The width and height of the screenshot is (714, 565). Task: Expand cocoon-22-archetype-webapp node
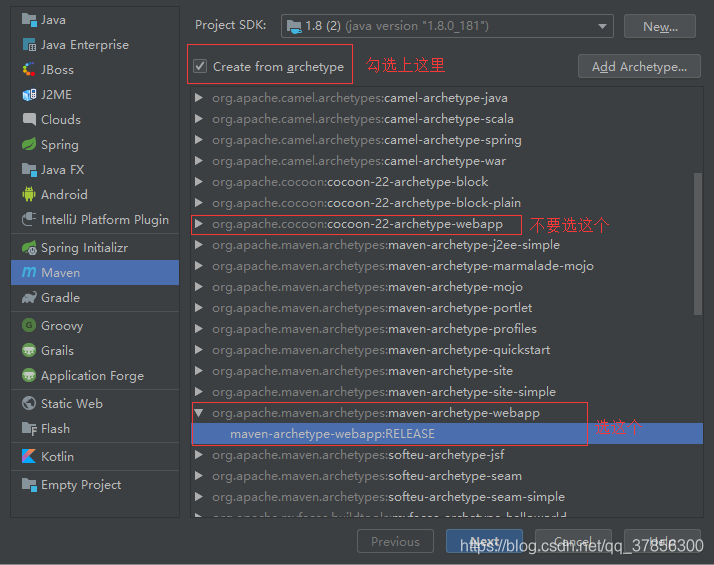tap(199, 224)
